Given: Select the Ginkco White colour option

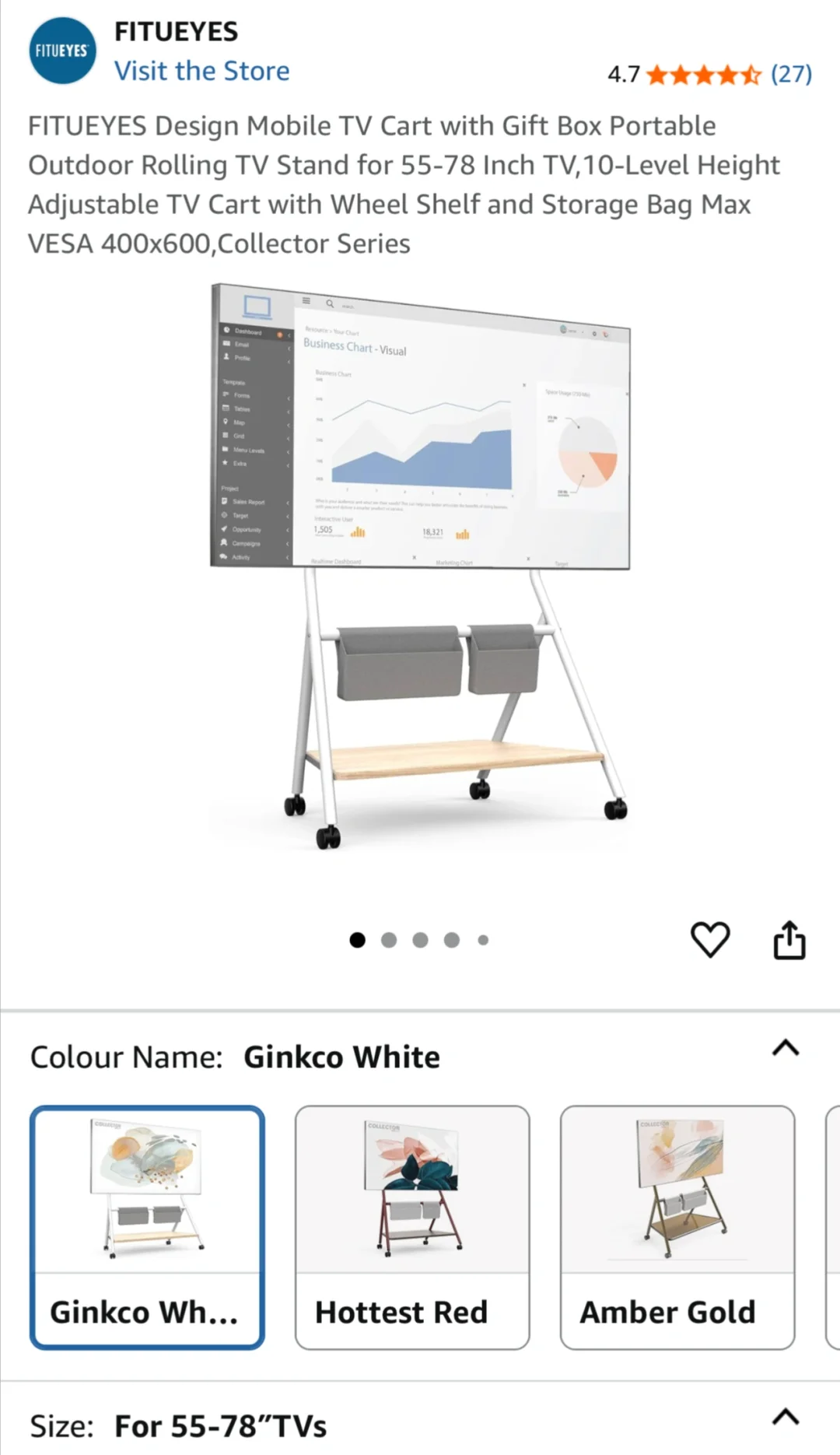Looking at the screenshot, I should pyautogui.click(x=147, y=1227).
